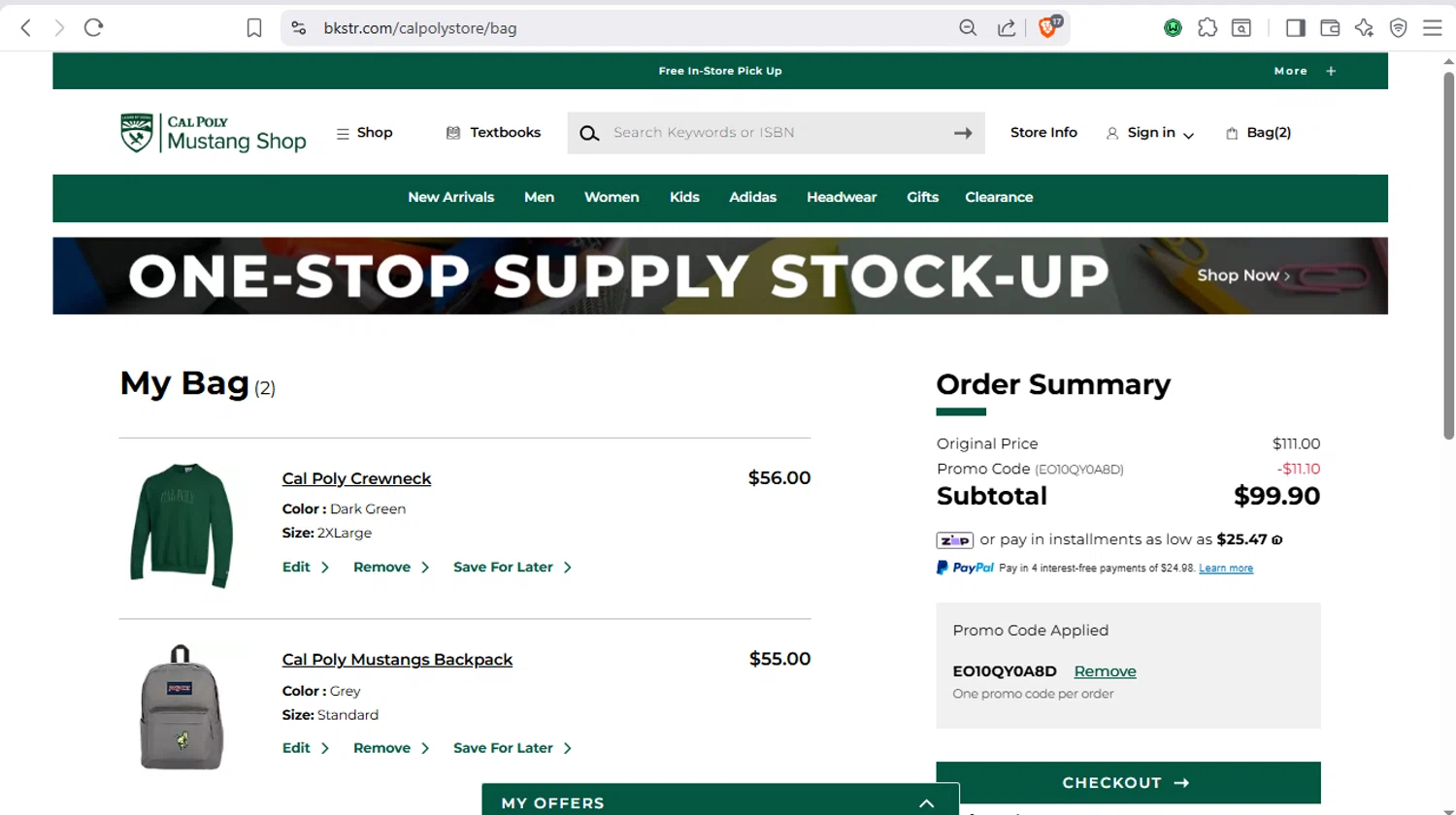1456x815 pixels.
Task: Open the Shop hamburger menu
Action: pos(364,133)
